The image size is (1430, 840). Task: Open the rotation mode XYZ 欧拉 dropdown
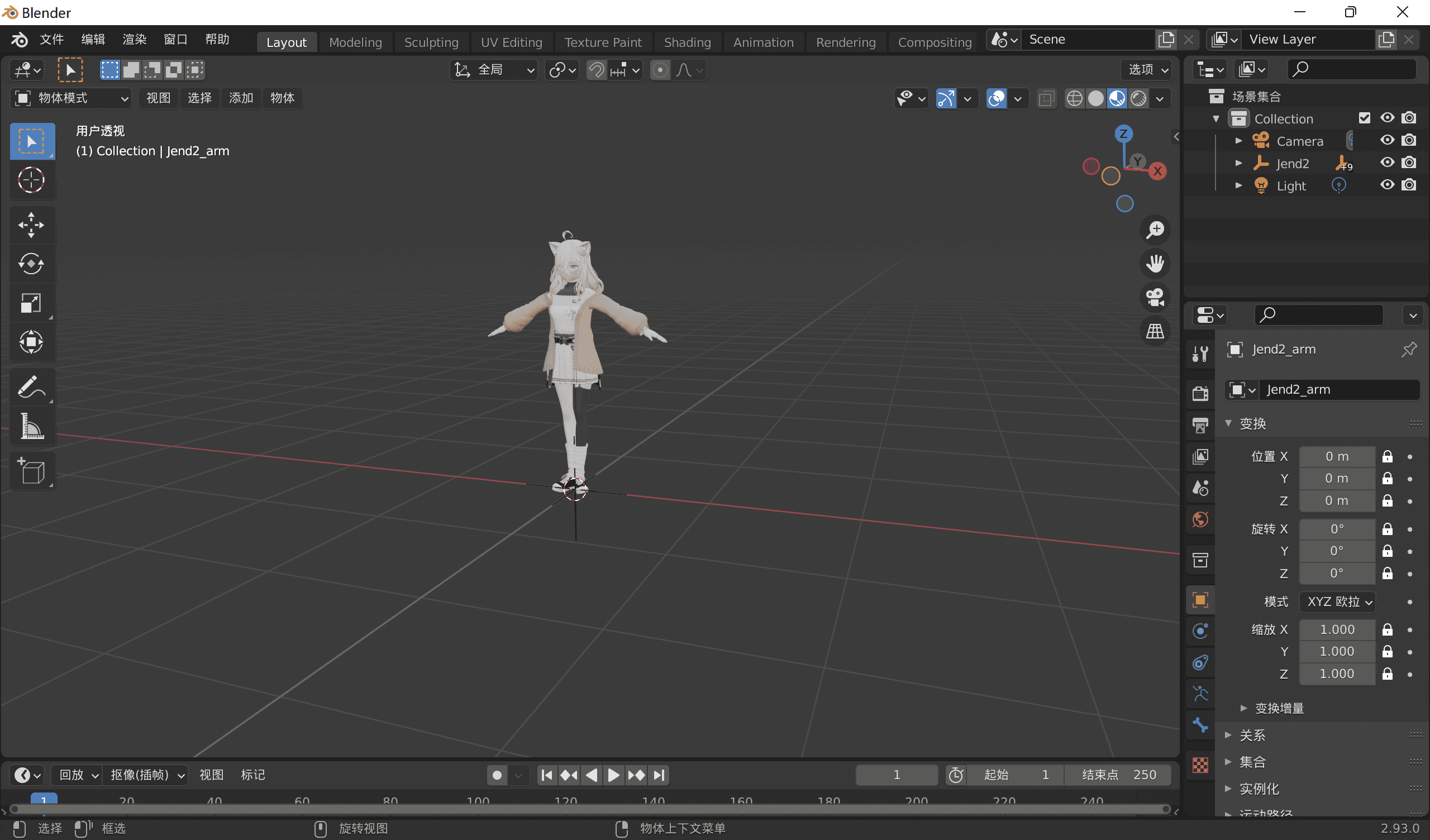(x=1337, y=602)
